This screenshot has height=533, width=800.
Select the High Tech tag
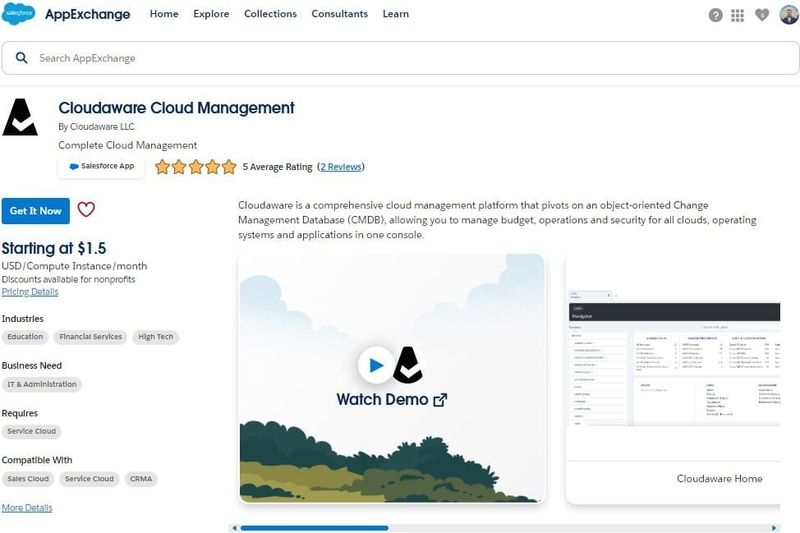point(156,337)
